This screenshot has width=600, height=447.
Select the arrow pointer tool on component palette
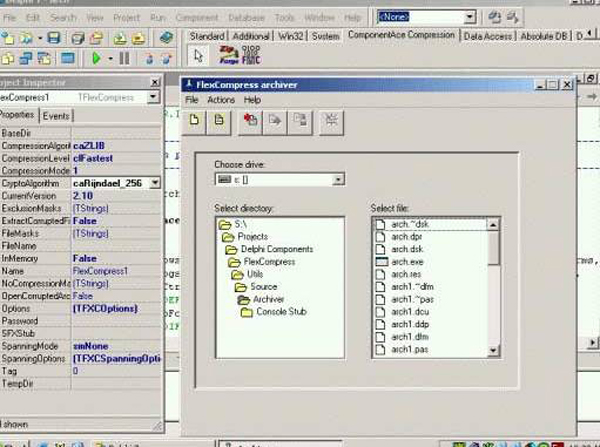click(199, 57)
